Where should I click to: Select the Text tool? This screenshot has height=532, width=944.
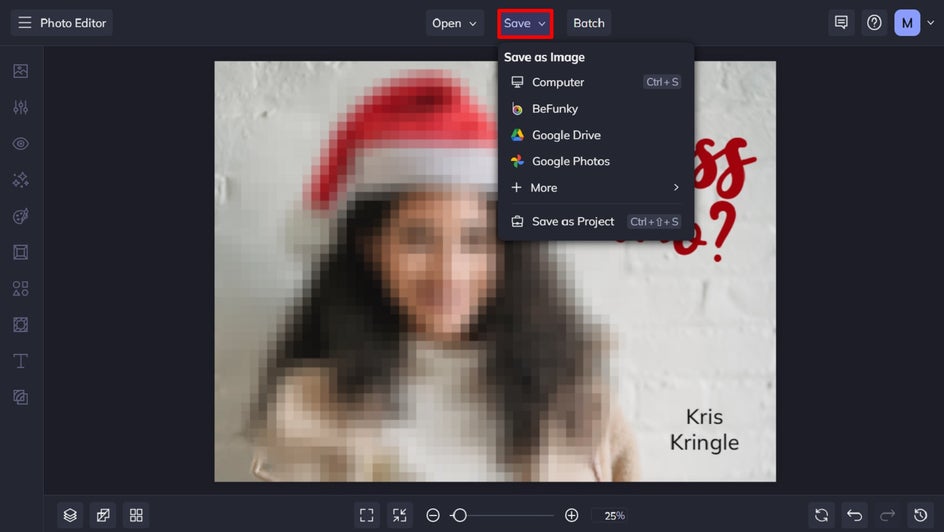[x=20, y=360]
